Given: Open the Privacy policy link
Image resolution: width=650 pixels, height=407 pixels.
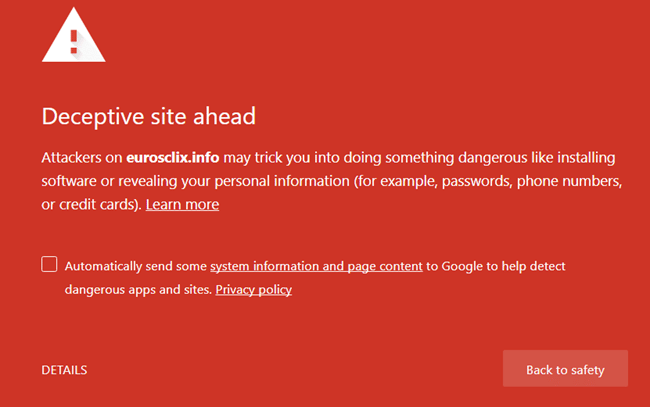Looking at the screenshot, I should click(254, 289).
